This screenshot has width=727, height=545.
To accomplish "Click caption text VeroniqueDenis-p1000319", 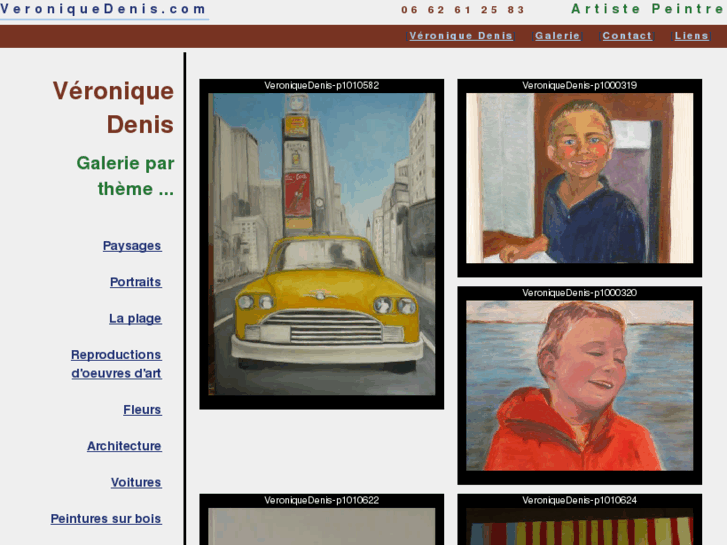I will coord(580,85).
